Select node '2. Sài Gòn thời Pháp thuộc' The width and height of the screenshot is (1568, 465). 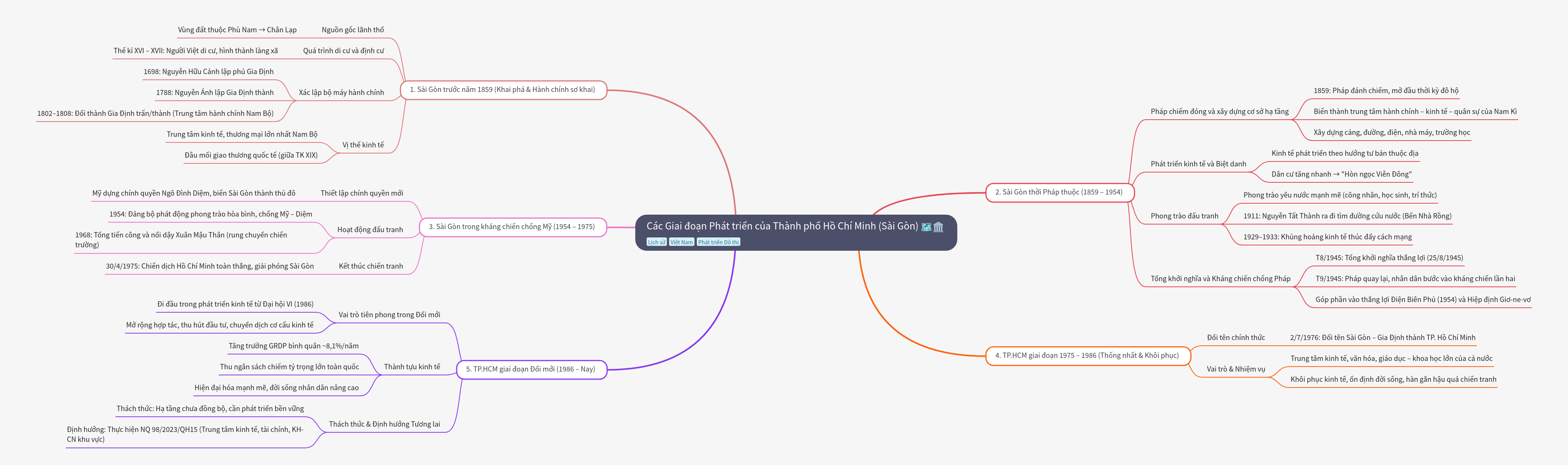click(x=1059, y=192)
